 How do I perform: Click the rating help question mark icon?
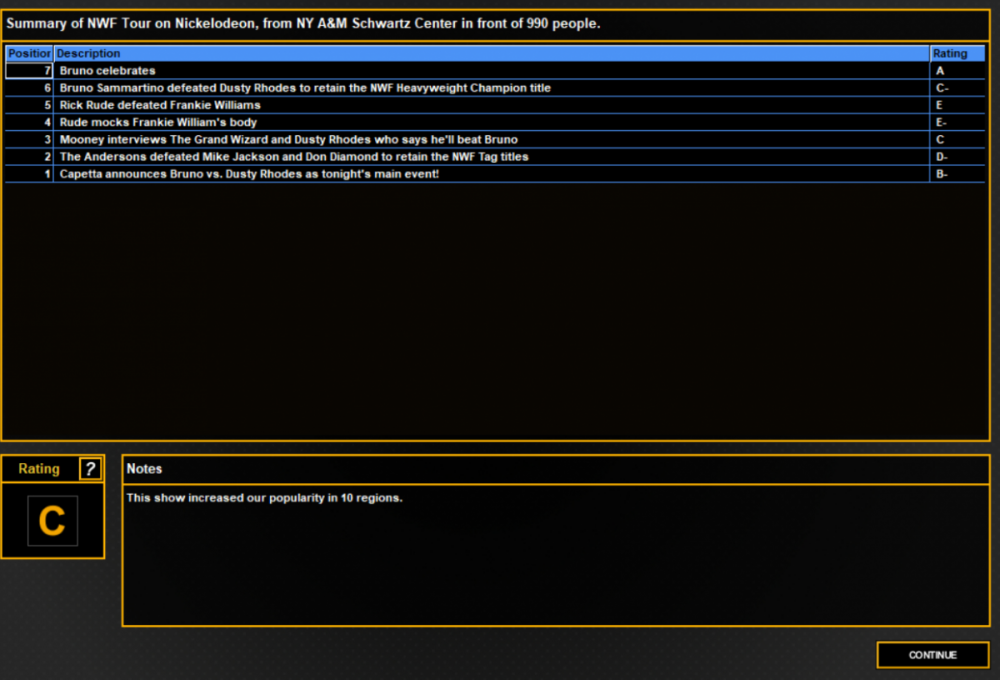pyautogui.click(x=90, y=469)
